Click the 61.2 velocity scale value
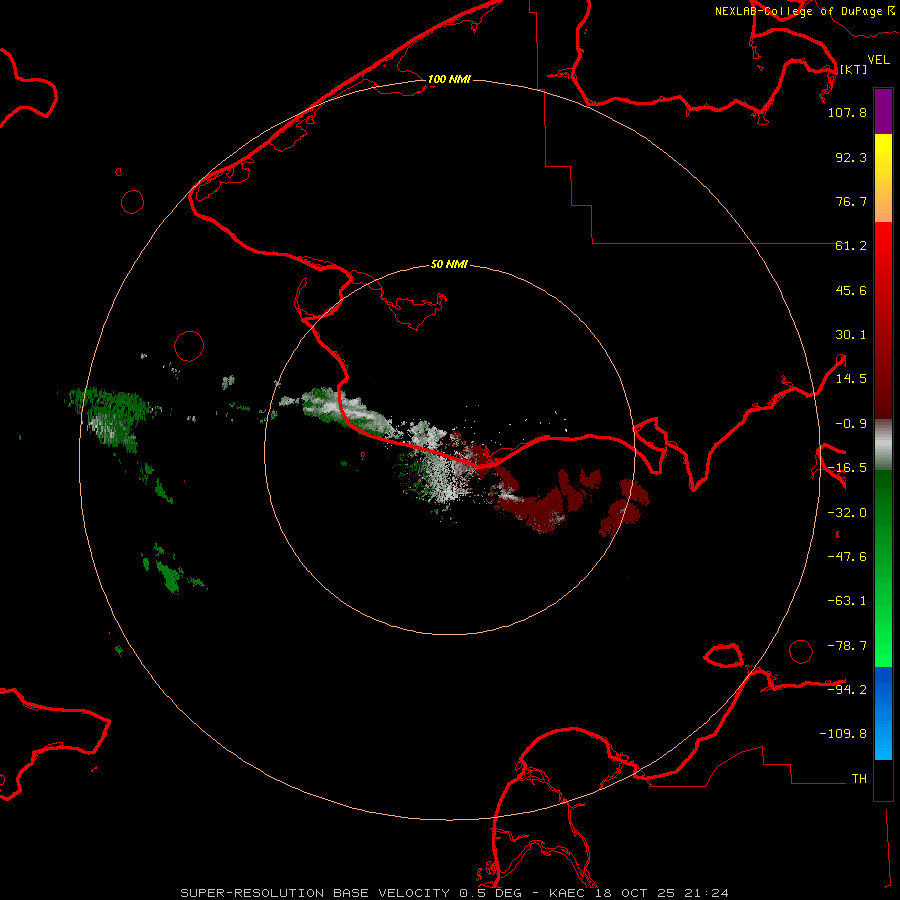This screenshot has height=900, width=900. (x=851, y=246)
